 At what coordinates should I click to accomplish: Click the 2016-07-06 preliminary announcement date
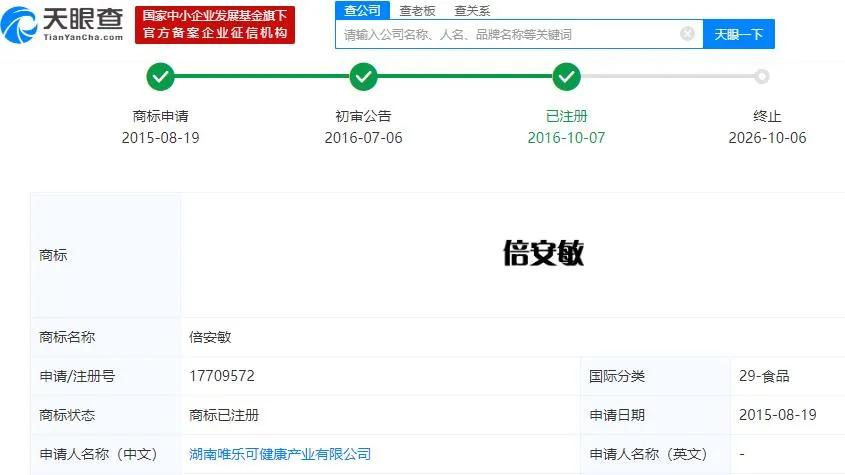tap(363, 138)
